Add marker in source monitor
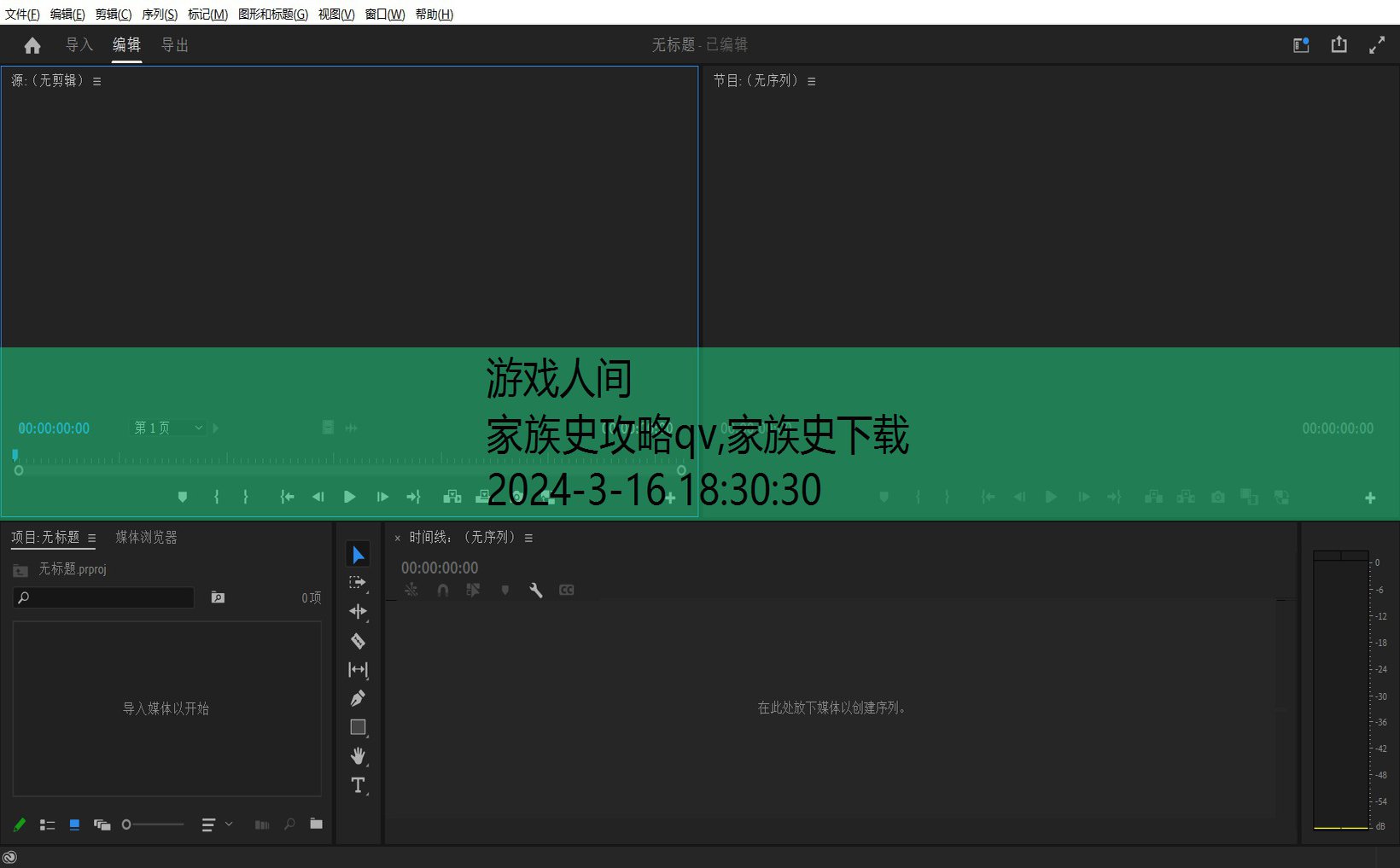Screen dimensions: 1400x868 pyautogui.click(x=182, y=497)
